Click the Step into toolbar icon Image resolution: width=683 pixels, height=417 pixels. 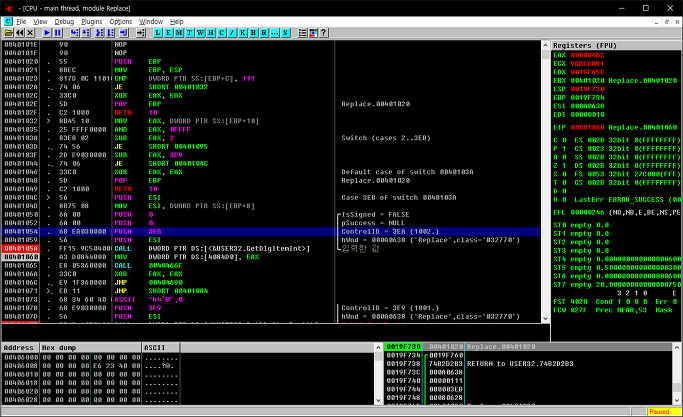75,33
